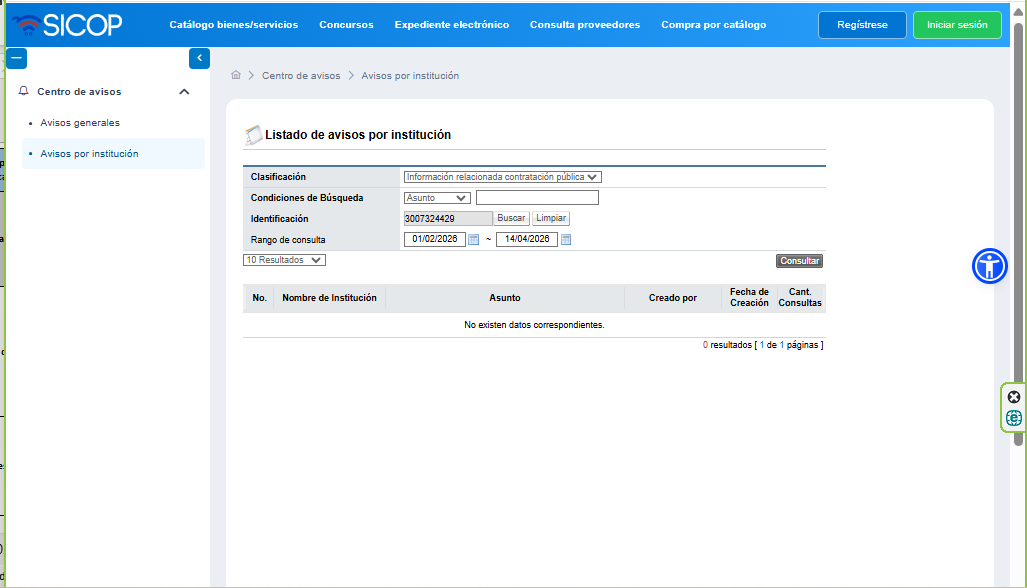Open the calendar picker for the end date
The width and height of the screenshot is (1027, 588).
(566, 239)
